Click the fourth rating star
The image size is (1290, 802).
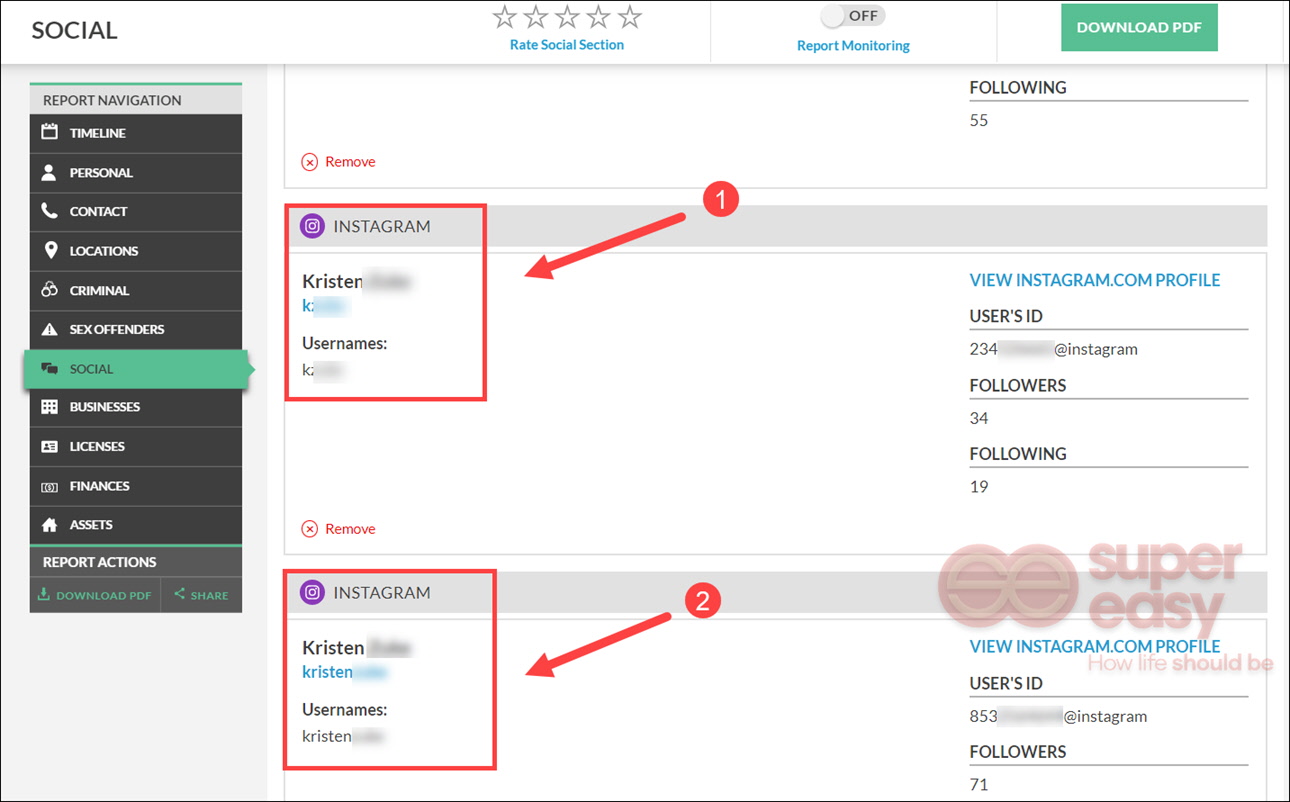pyautogui.click(x=598, y=17)
